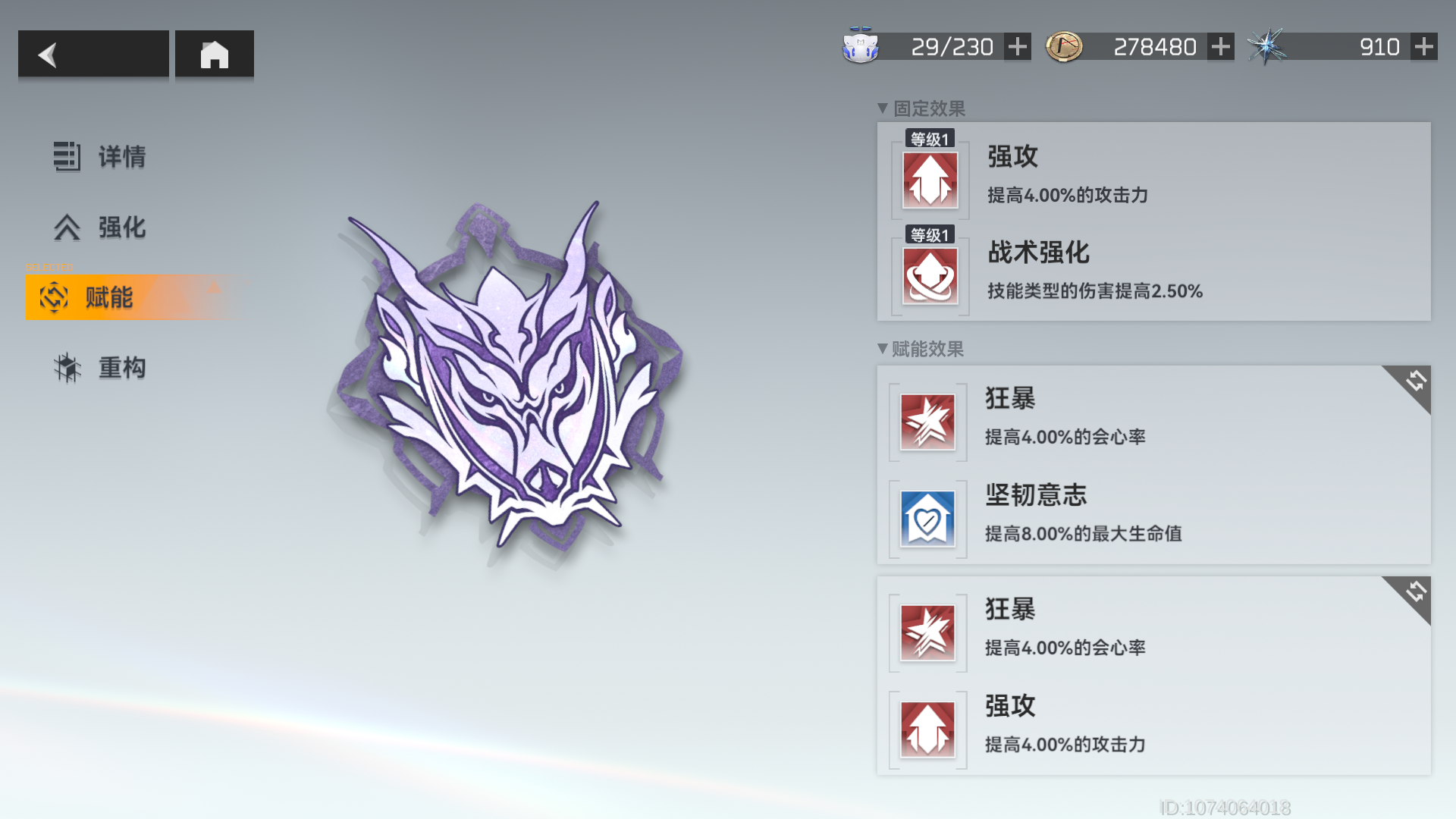Select text 提高8.00%的最大生命值

coord(1084,534)
